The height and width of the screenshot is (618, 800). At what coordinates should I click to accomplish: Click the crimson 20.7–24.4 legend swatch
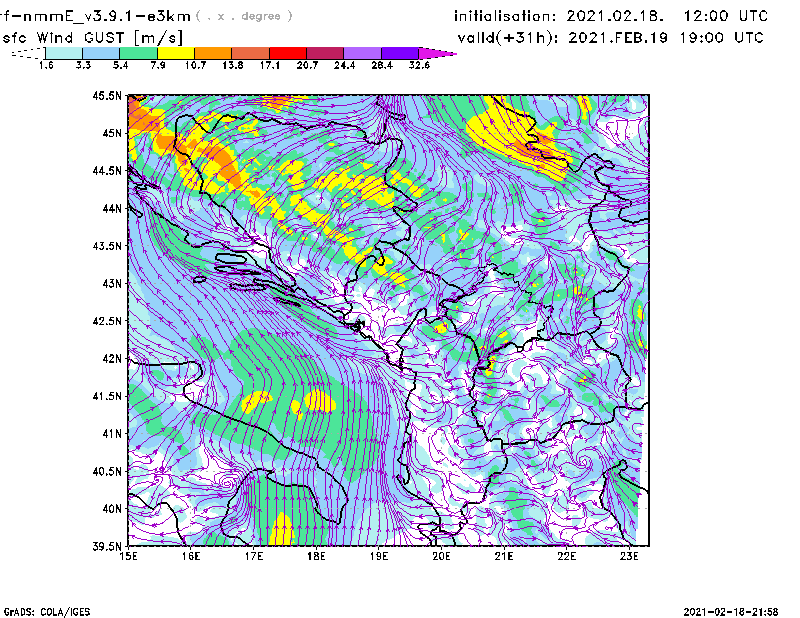[x=325, y=53]
